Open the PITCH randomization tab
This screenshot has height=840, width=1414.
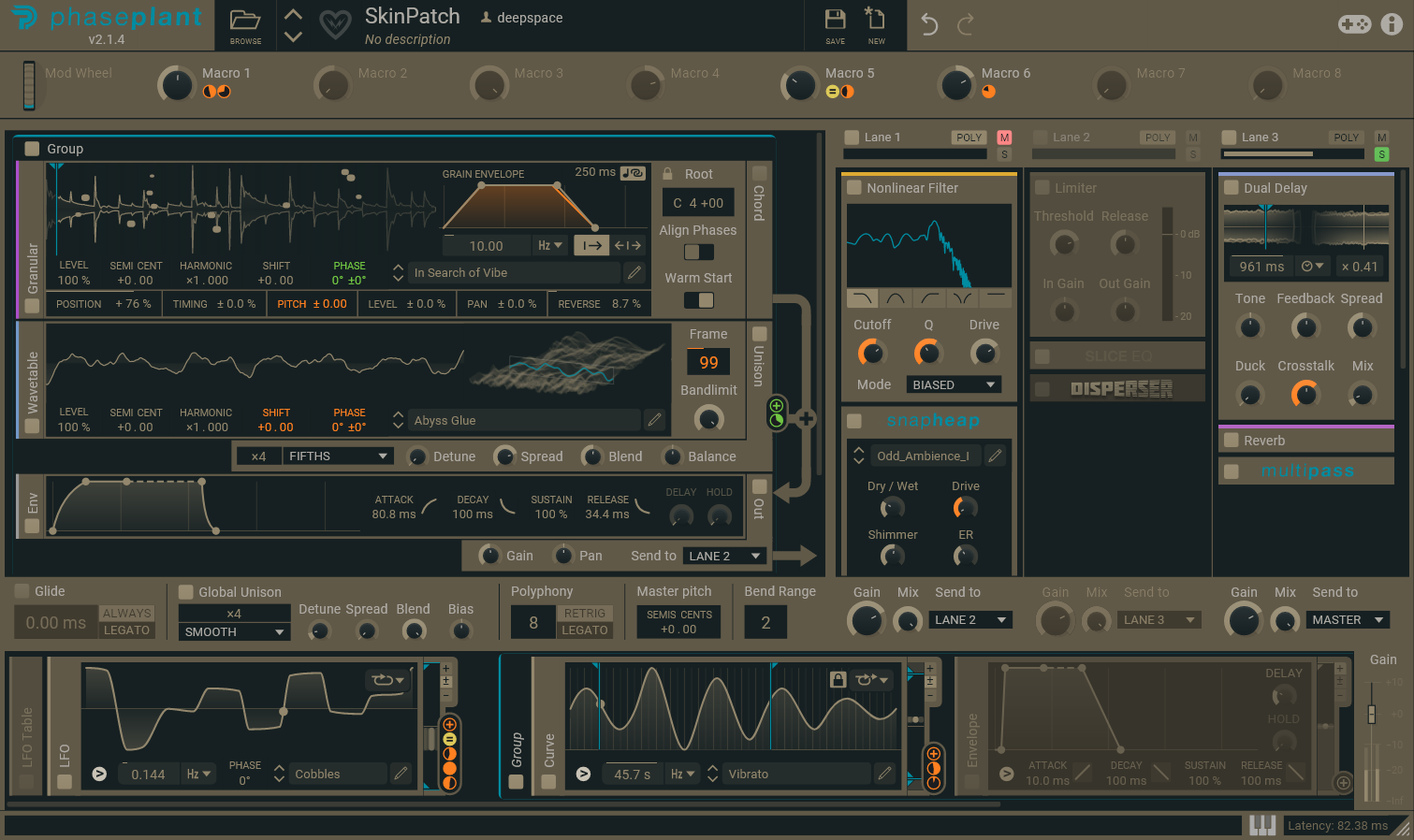pos(312,304)
